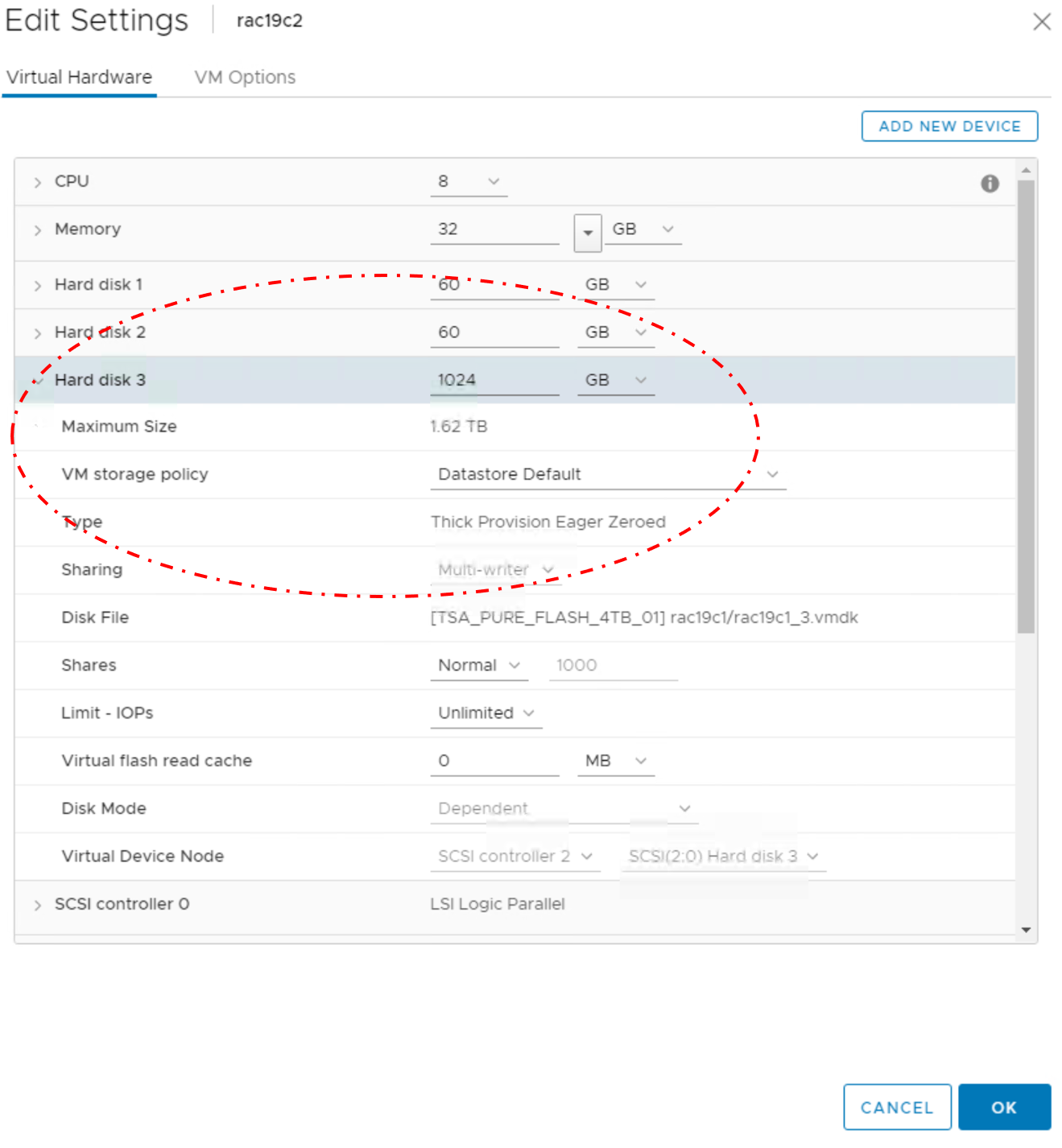Click the CANCEL button
Screen dimensions: 1062x1148
pos(897,1107)
